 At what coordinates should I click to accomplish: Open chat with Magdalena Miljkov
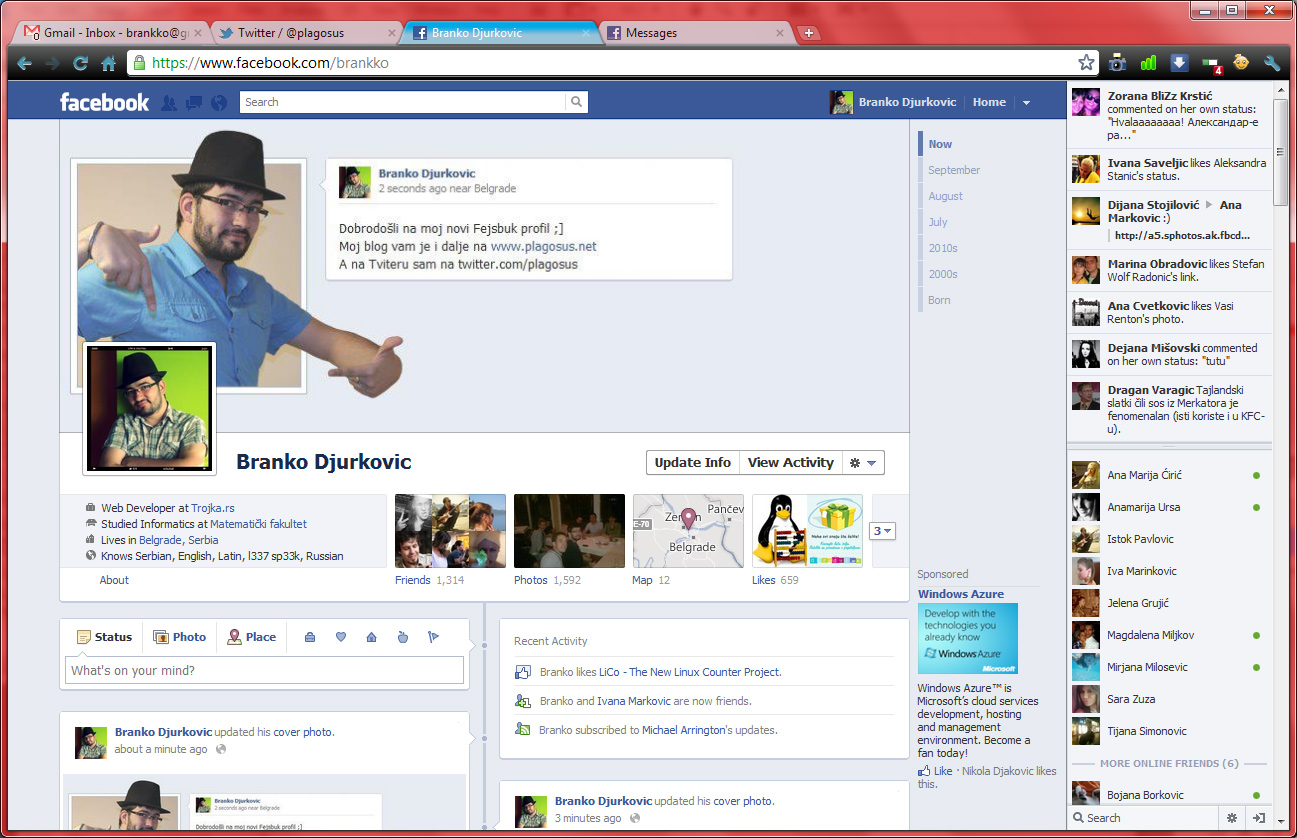point(1167,635)
